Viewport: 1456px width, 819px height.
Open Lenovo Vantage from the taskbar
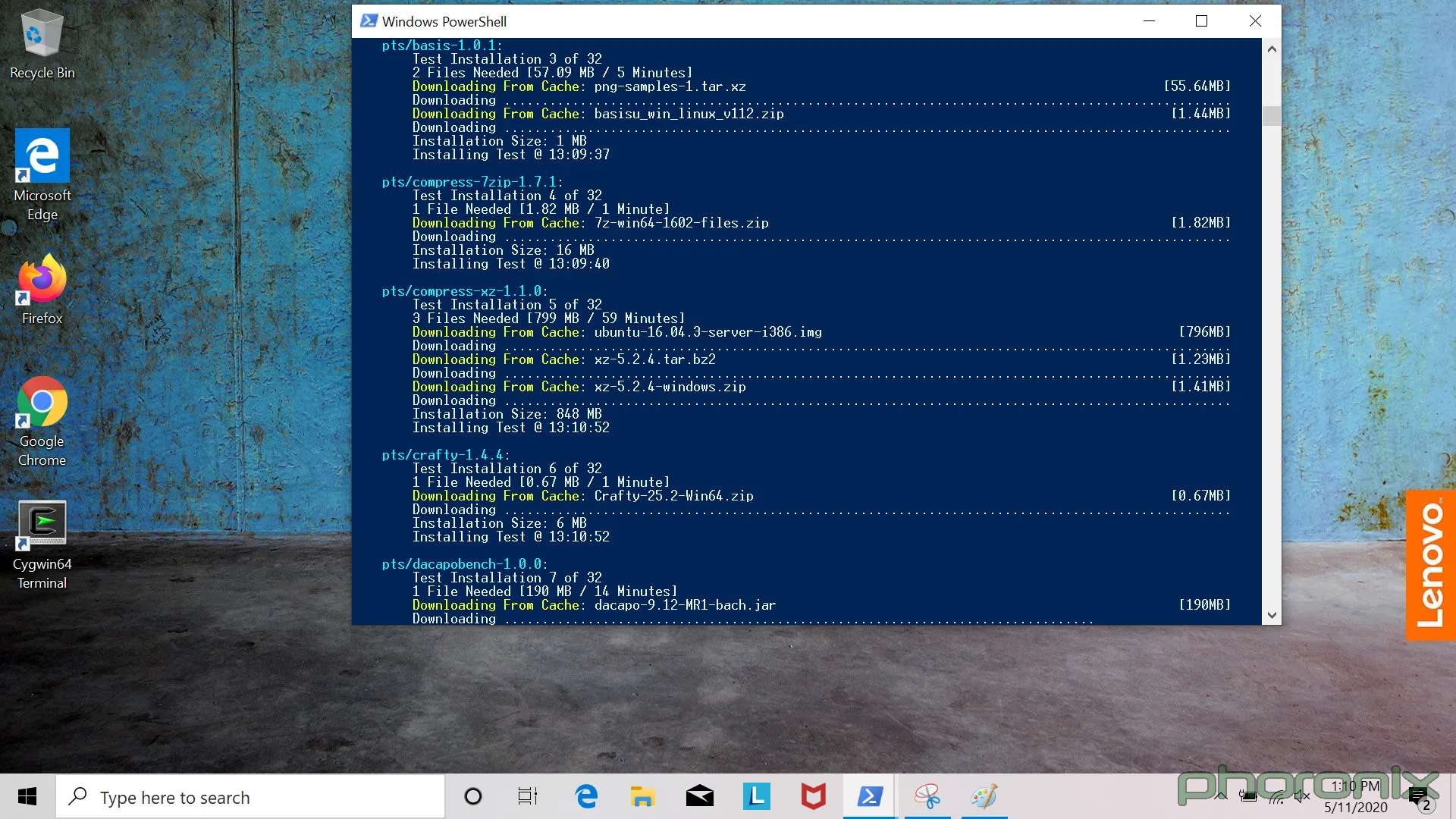tap(756, 797)
